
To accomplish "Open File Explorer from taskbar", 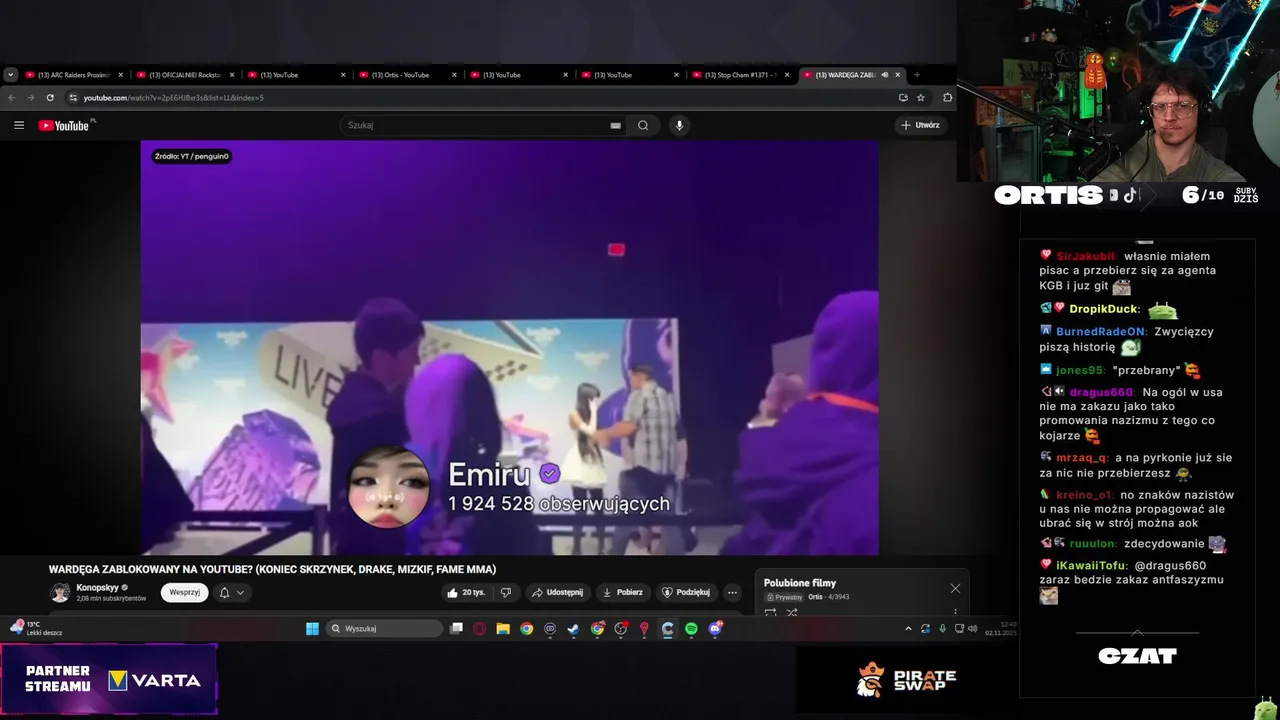I will click(503, 628).
